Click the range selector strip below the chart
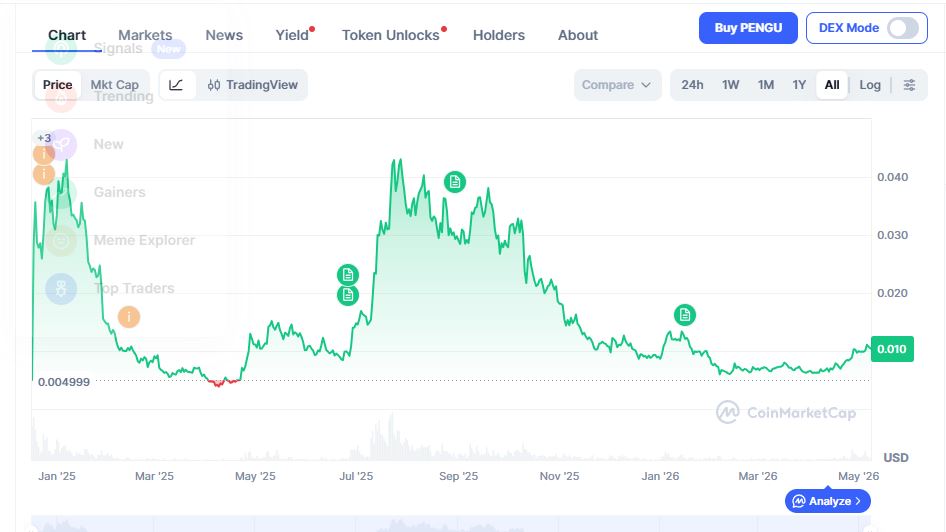This screenshot has height=532, width=946. (x=451, y=524)
